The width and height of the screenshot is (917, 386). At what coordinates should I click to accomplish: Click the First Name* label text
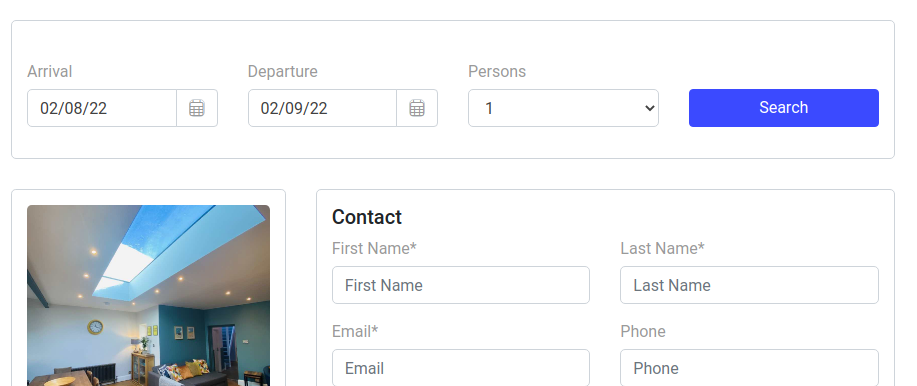374,249
